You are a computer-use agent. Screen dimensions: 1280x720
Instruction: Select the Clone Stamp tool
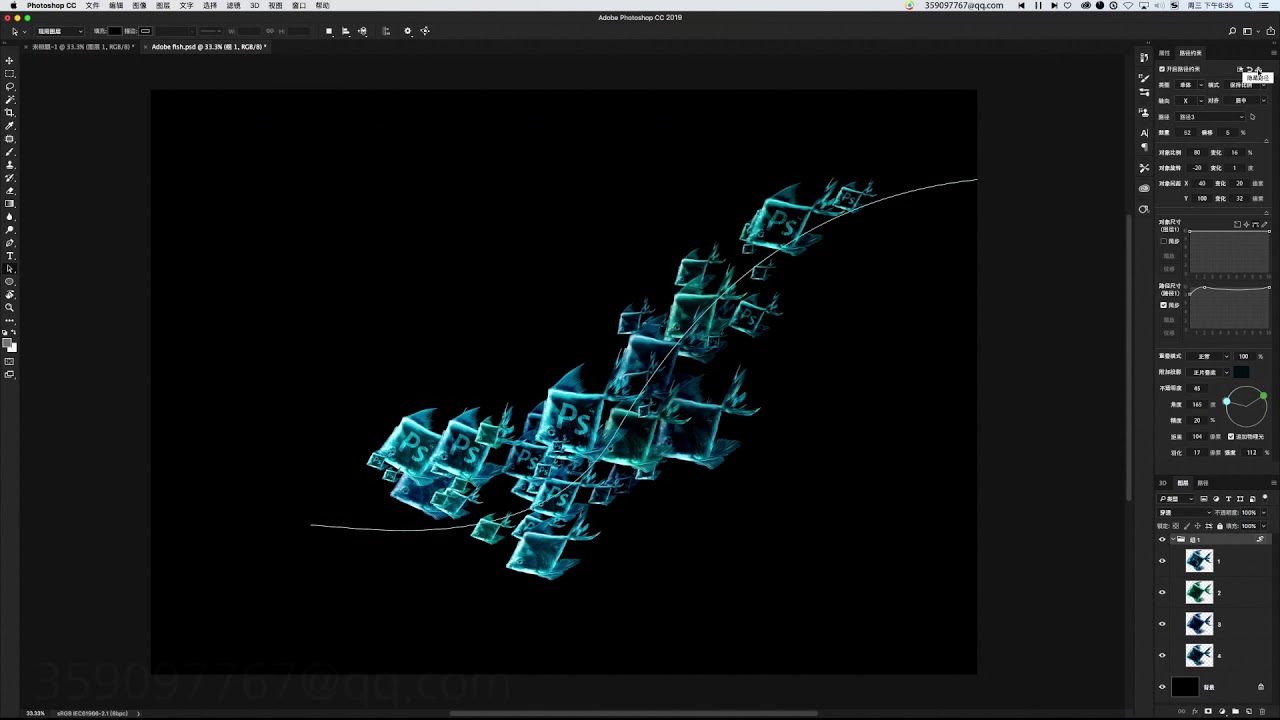coord(10,165)
